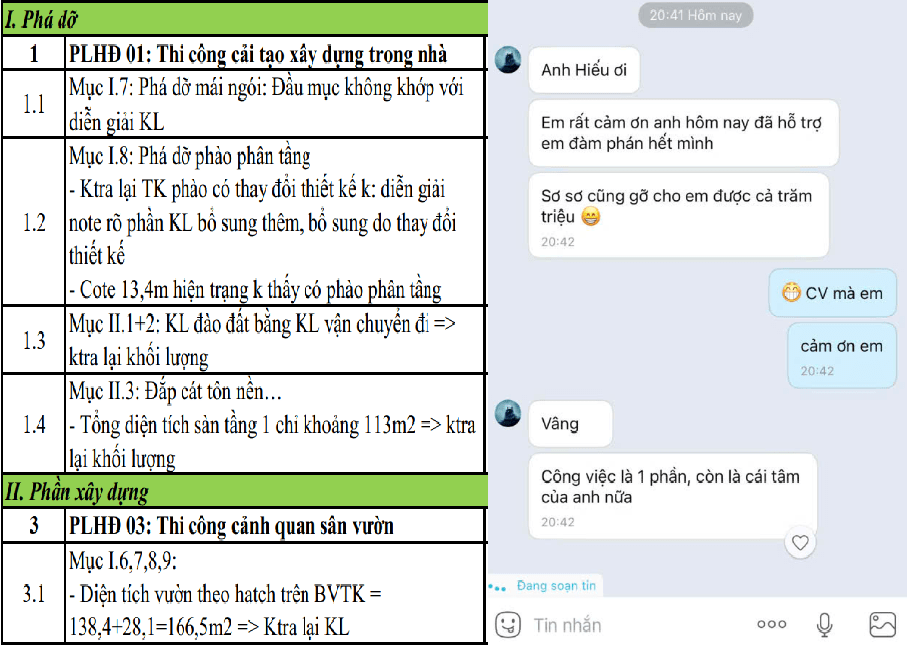Select the 'I. Phá dỡ' green header row
The image size is (907, 645).
click(245, 19)
